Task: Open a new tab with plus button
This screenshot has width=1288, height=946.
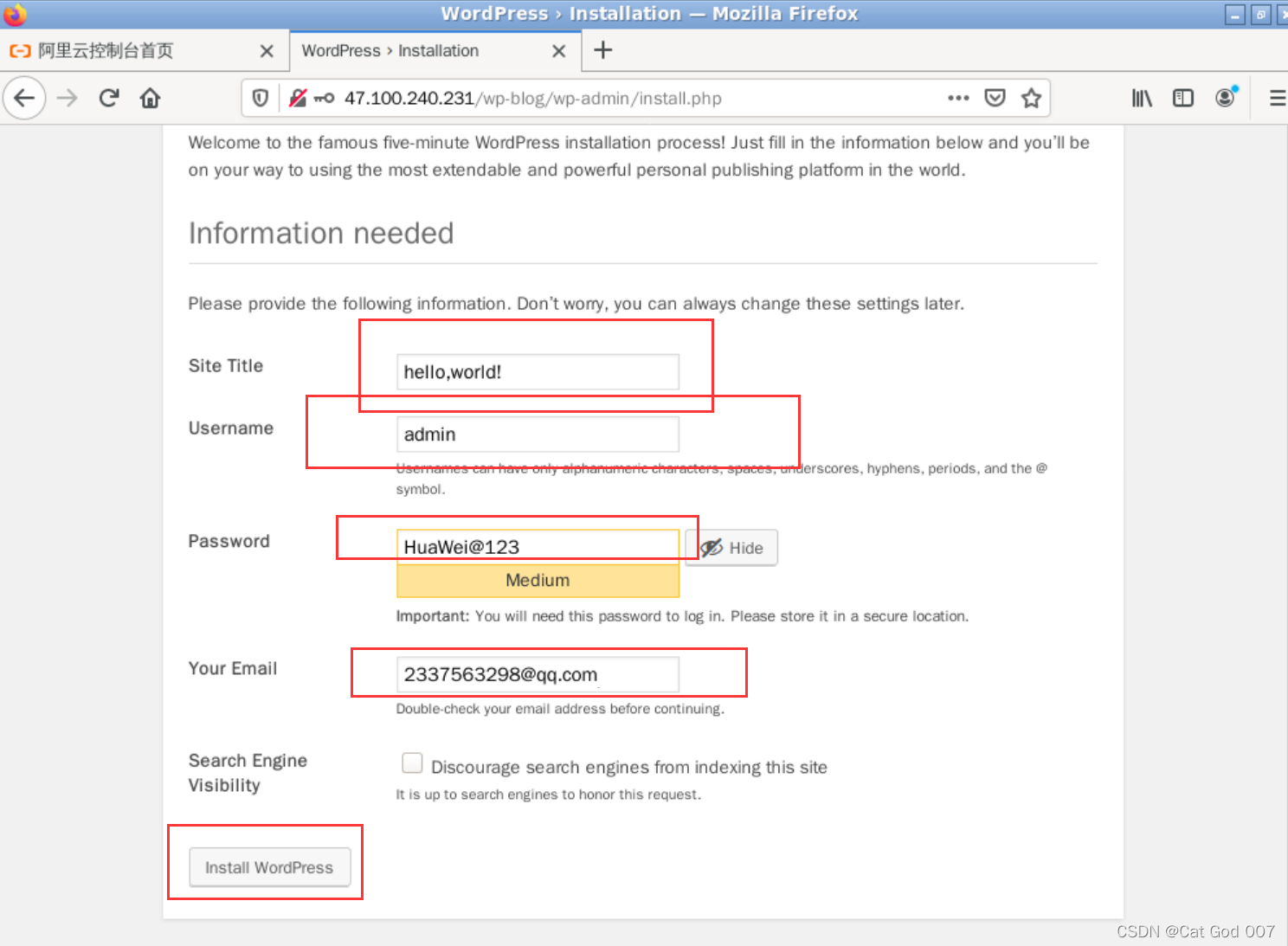Action: (x=603, y=50)
